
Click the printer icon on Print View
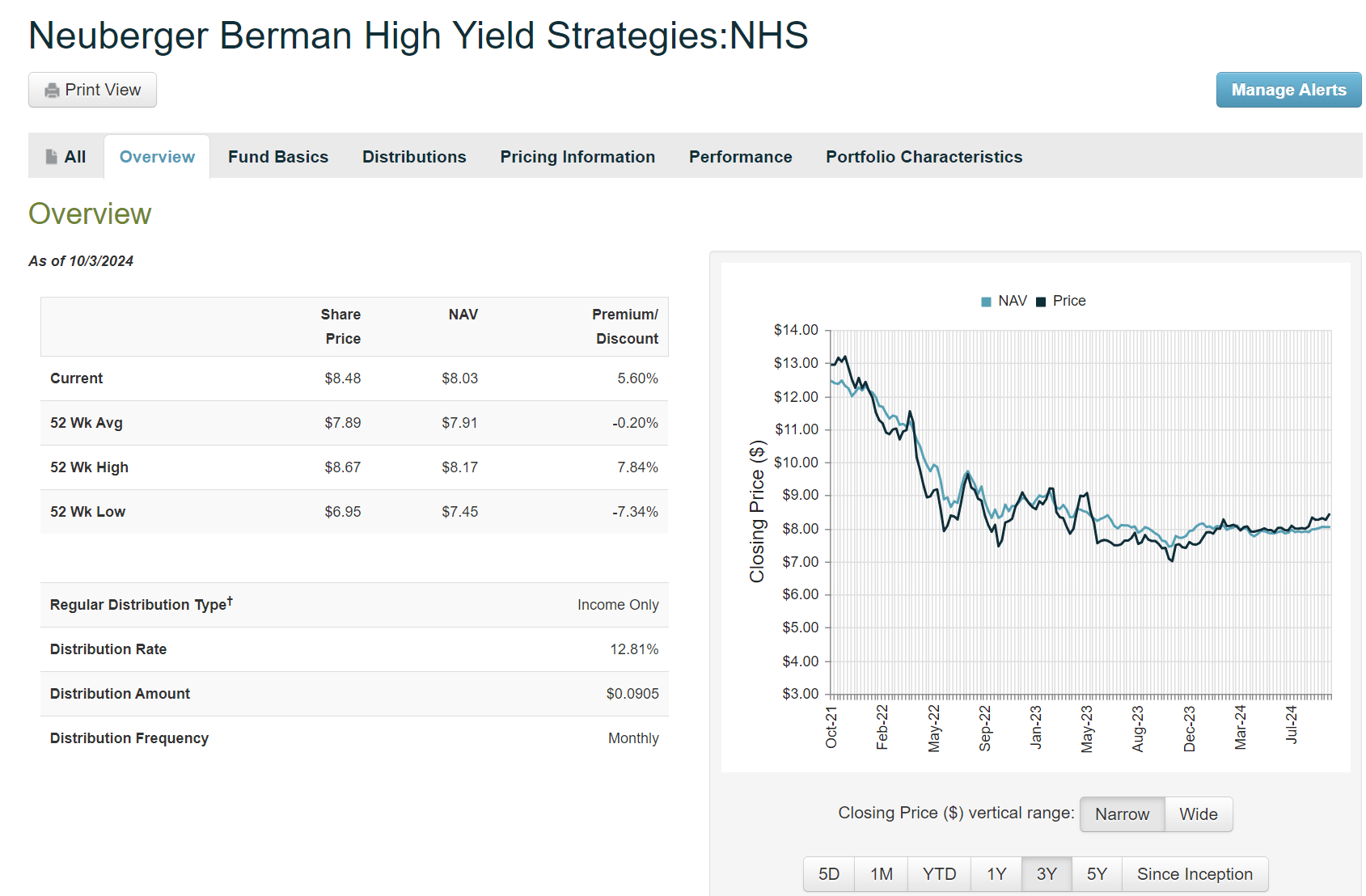(x=52, y=91)
